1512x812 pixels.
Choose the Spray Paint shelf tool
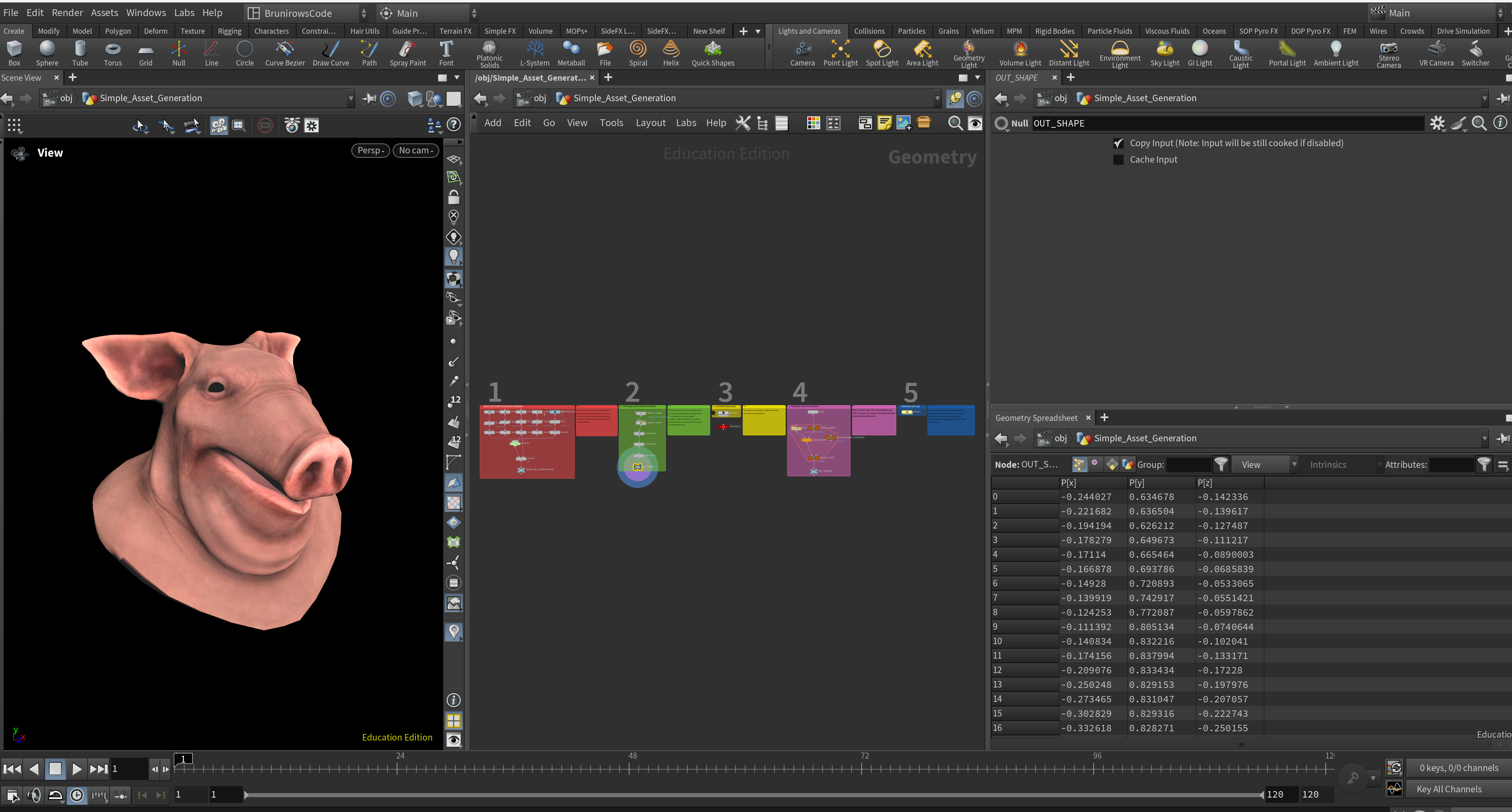pos(408,53)
